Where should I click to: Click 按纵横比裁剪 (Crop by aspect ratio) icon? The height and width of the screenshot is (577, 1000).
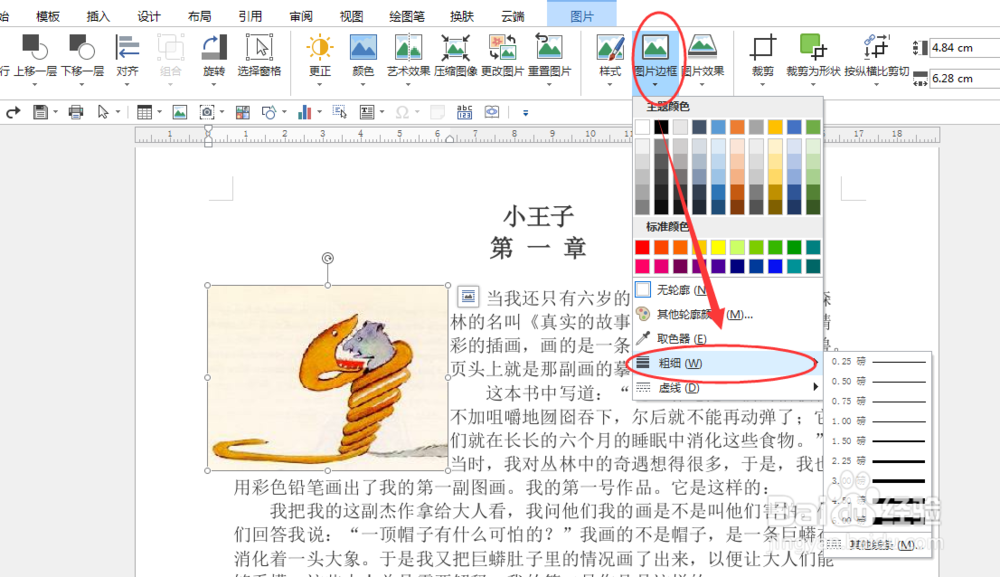[x=876, y=47]
